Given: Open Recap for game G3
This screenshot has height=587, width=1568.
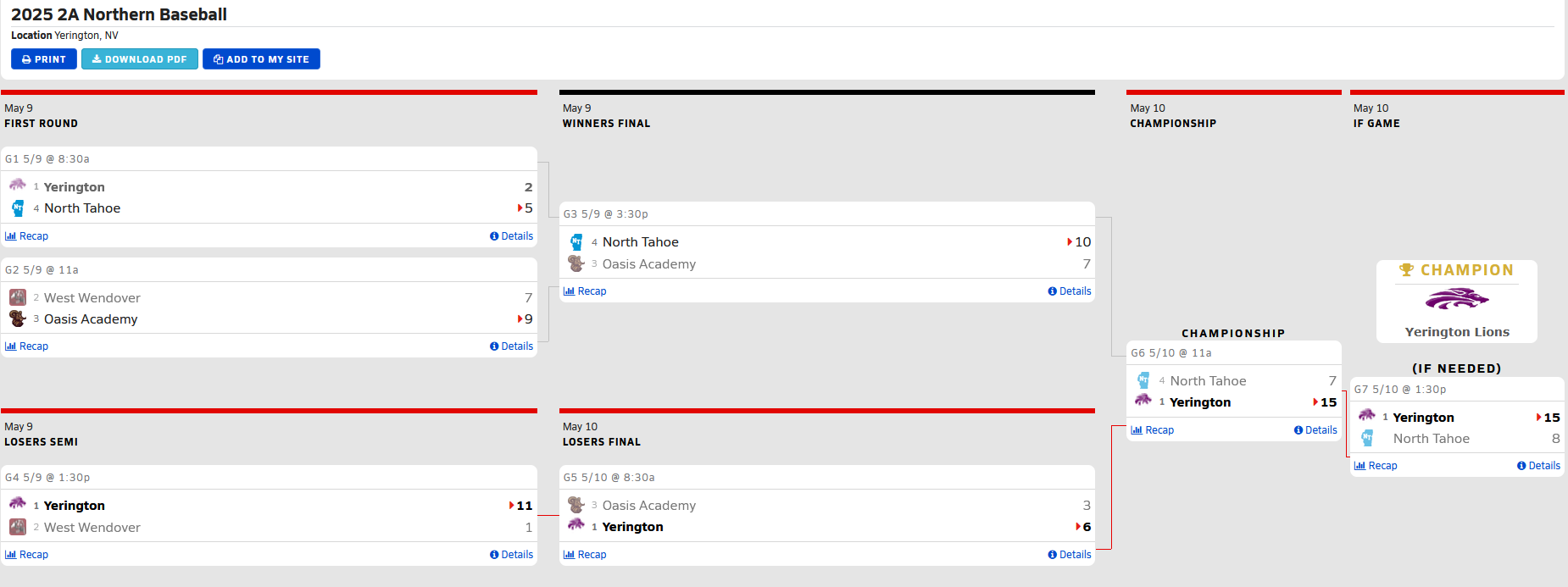Looking at the screenshot, I should [x=585, y=291].
